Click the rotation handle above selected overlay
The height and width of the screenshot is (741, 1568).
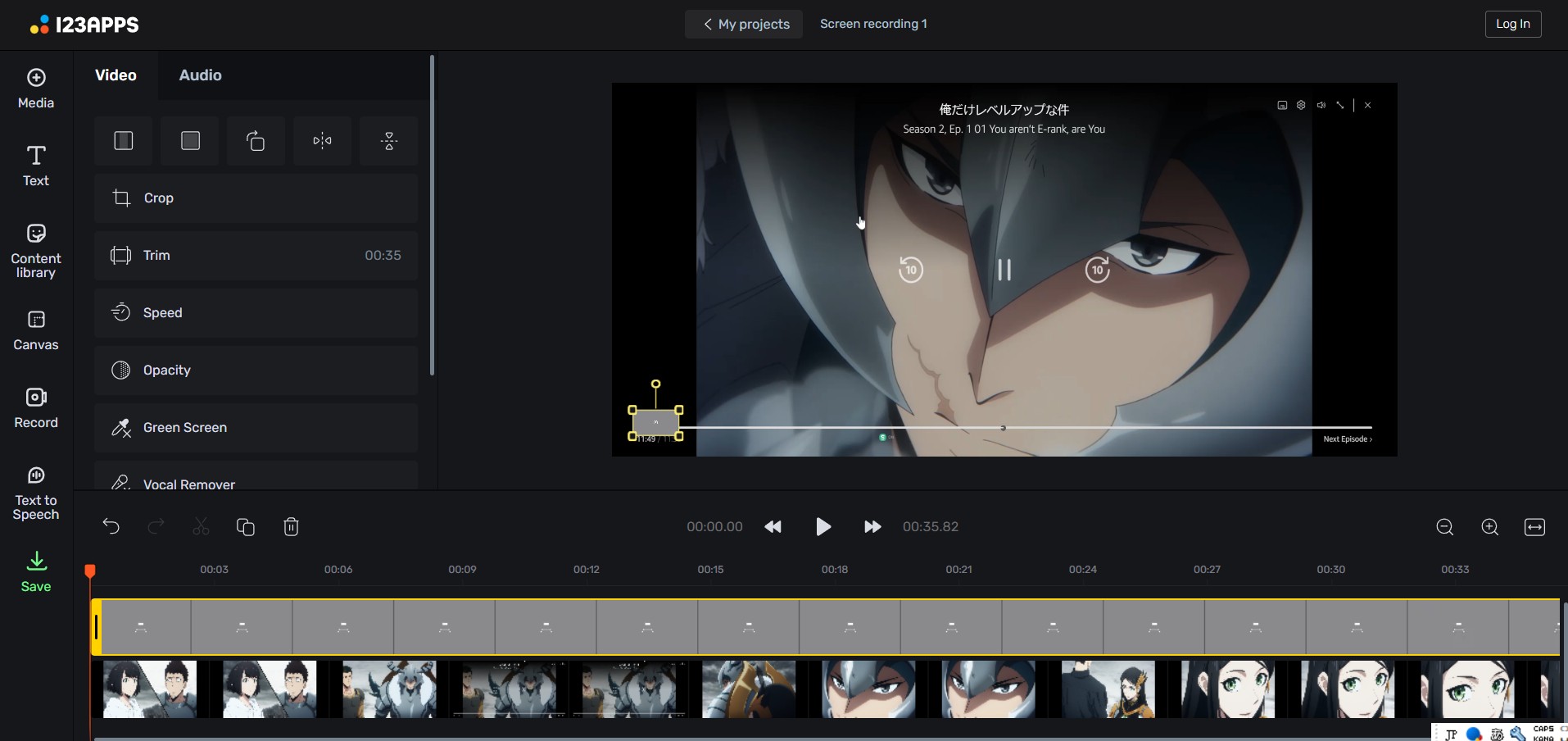(x=655, y=384)
